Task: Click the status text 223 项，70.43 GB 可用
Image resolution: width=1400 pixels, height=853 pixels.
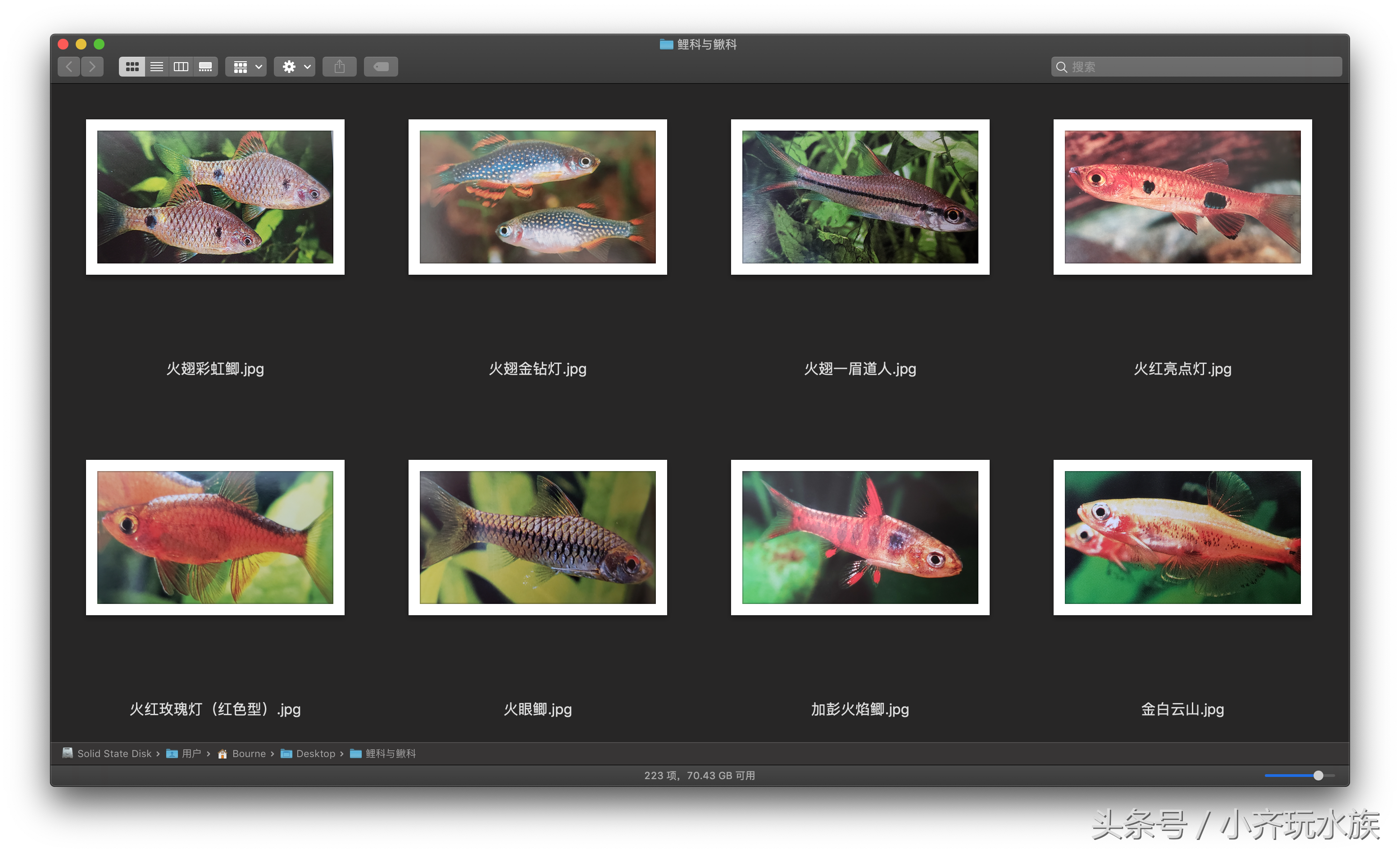Action: (700, 776)
